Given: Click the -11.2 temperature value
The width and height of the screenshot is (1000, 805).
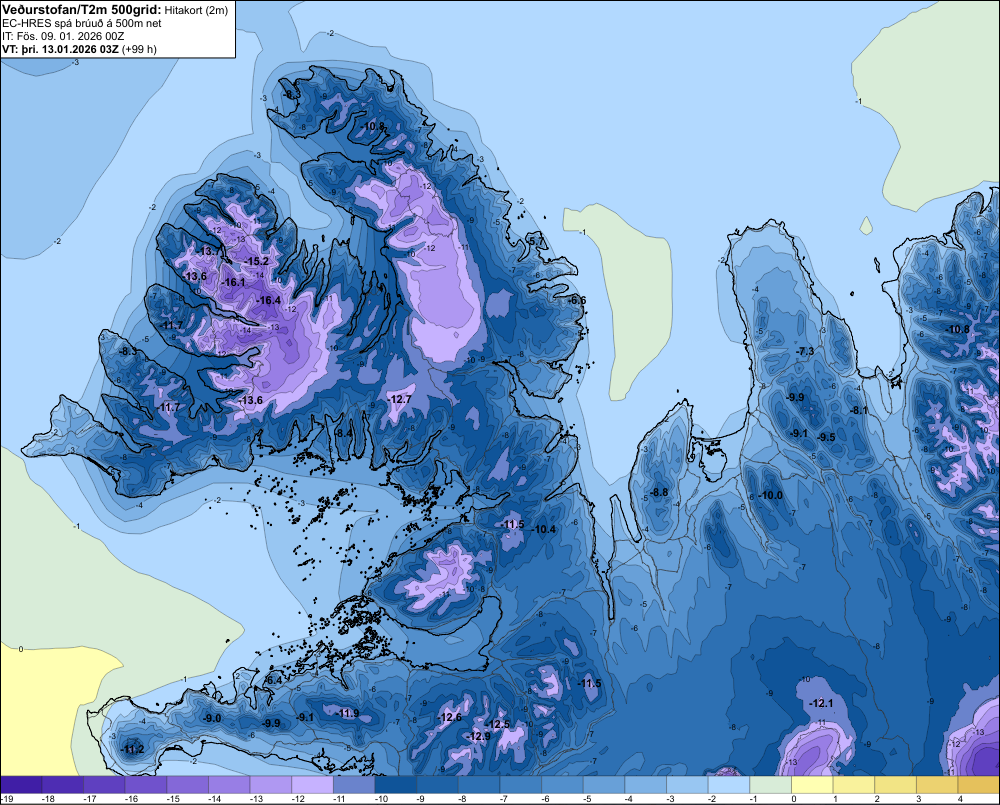Looking at the screenshot, I should [131, 749].
